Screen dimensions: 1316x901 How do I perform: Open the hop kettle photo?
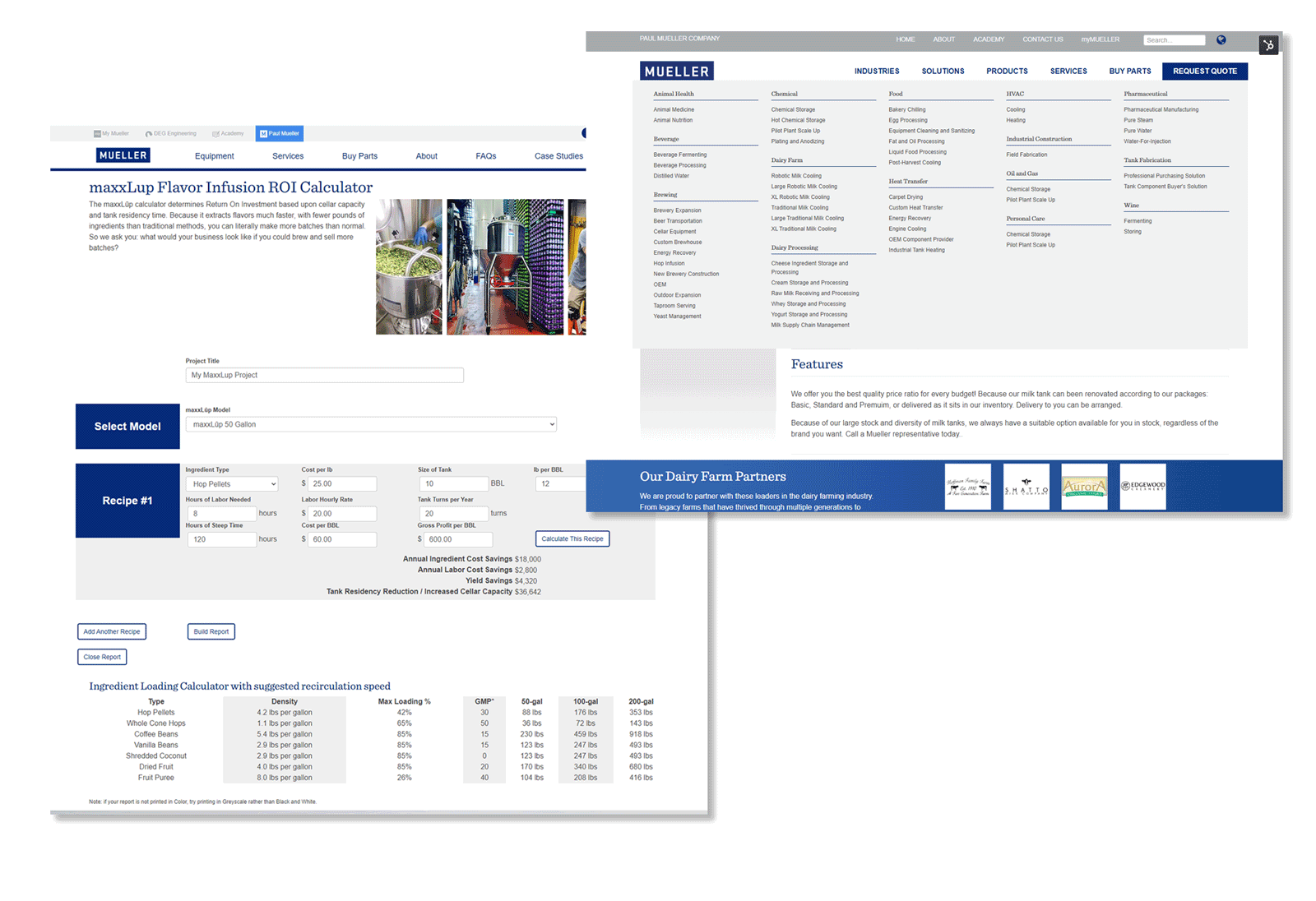(409, 266)
